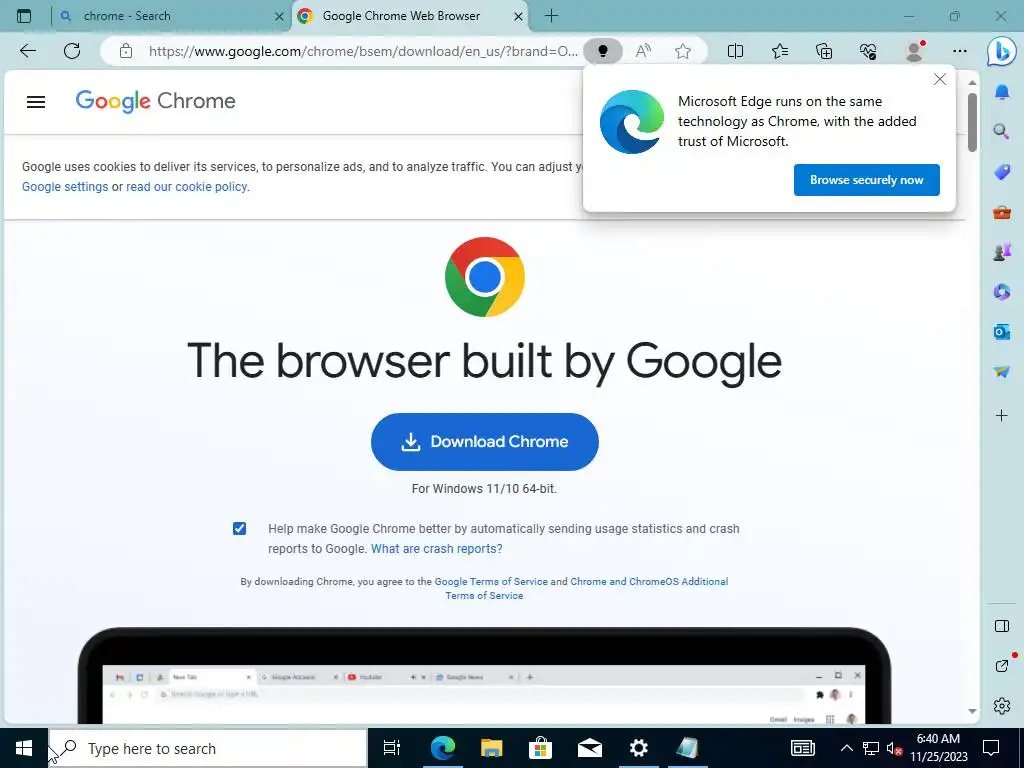1024x768 pixels.
Task: Click the Type here to search box
Action: [208, 748]
